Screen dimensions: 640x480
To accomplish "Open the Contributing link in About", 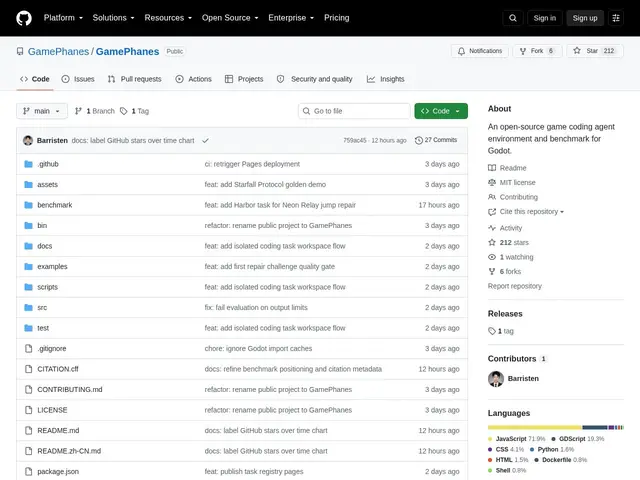I will point(519,197).
